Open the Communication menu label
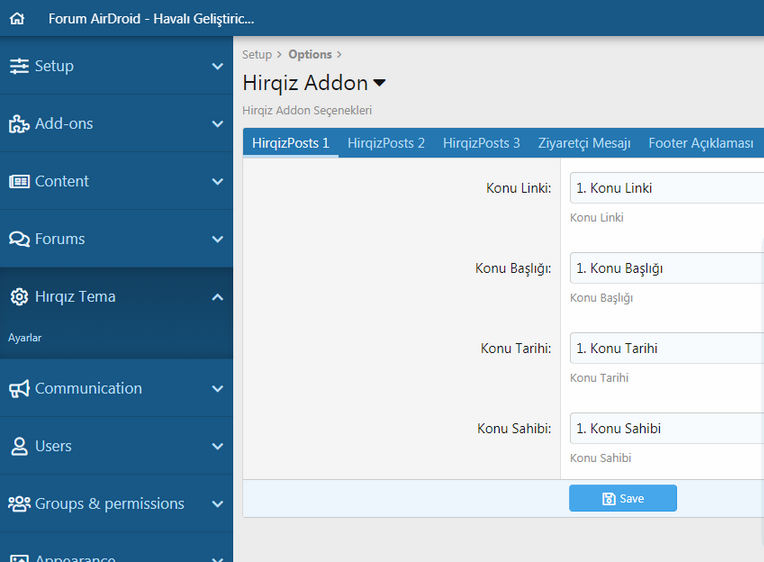 [89, 388]
